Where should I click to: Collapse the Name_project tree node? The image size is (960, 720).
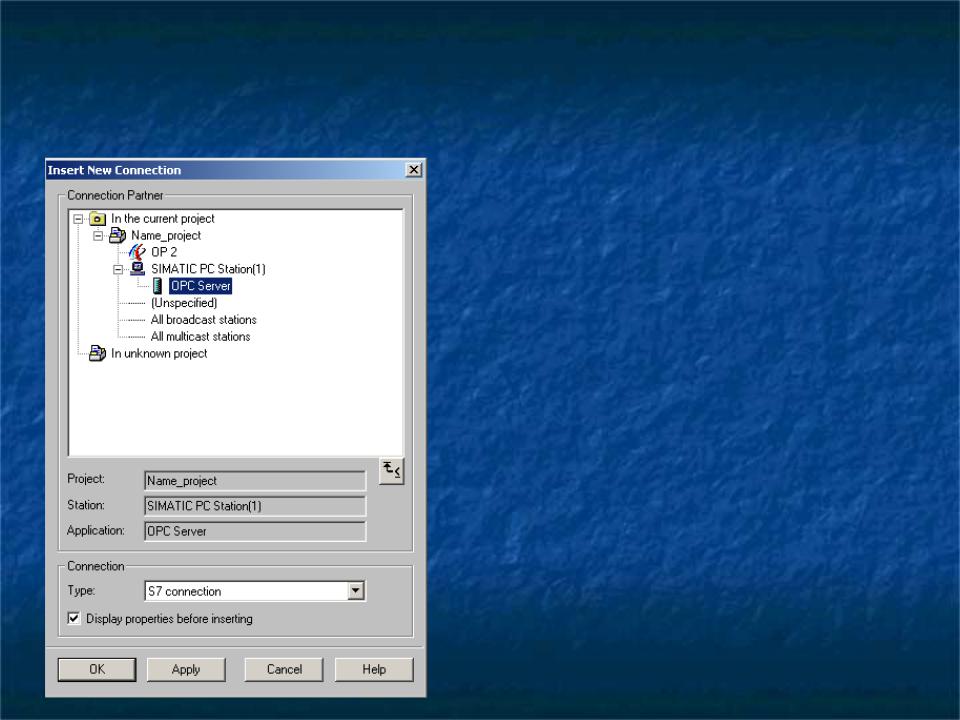click(x=98, y=236)
